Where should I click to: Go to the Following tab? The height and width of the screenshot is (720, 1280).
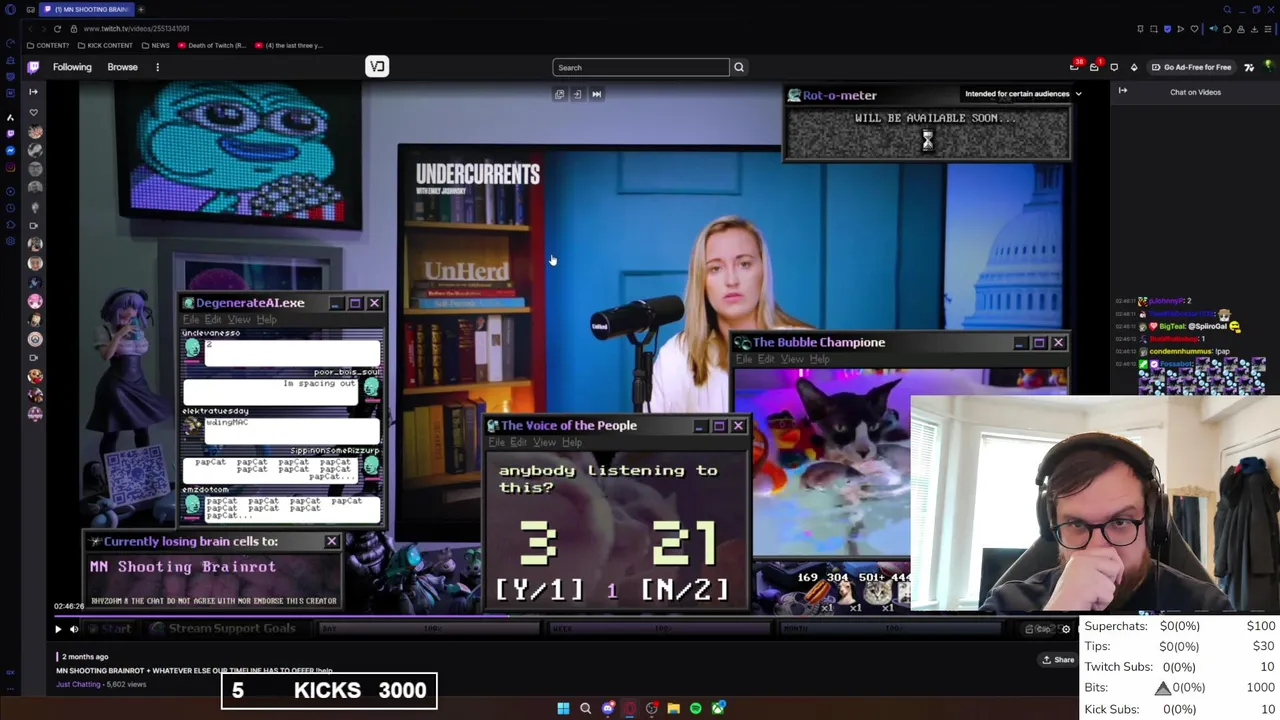click(72, 67)
